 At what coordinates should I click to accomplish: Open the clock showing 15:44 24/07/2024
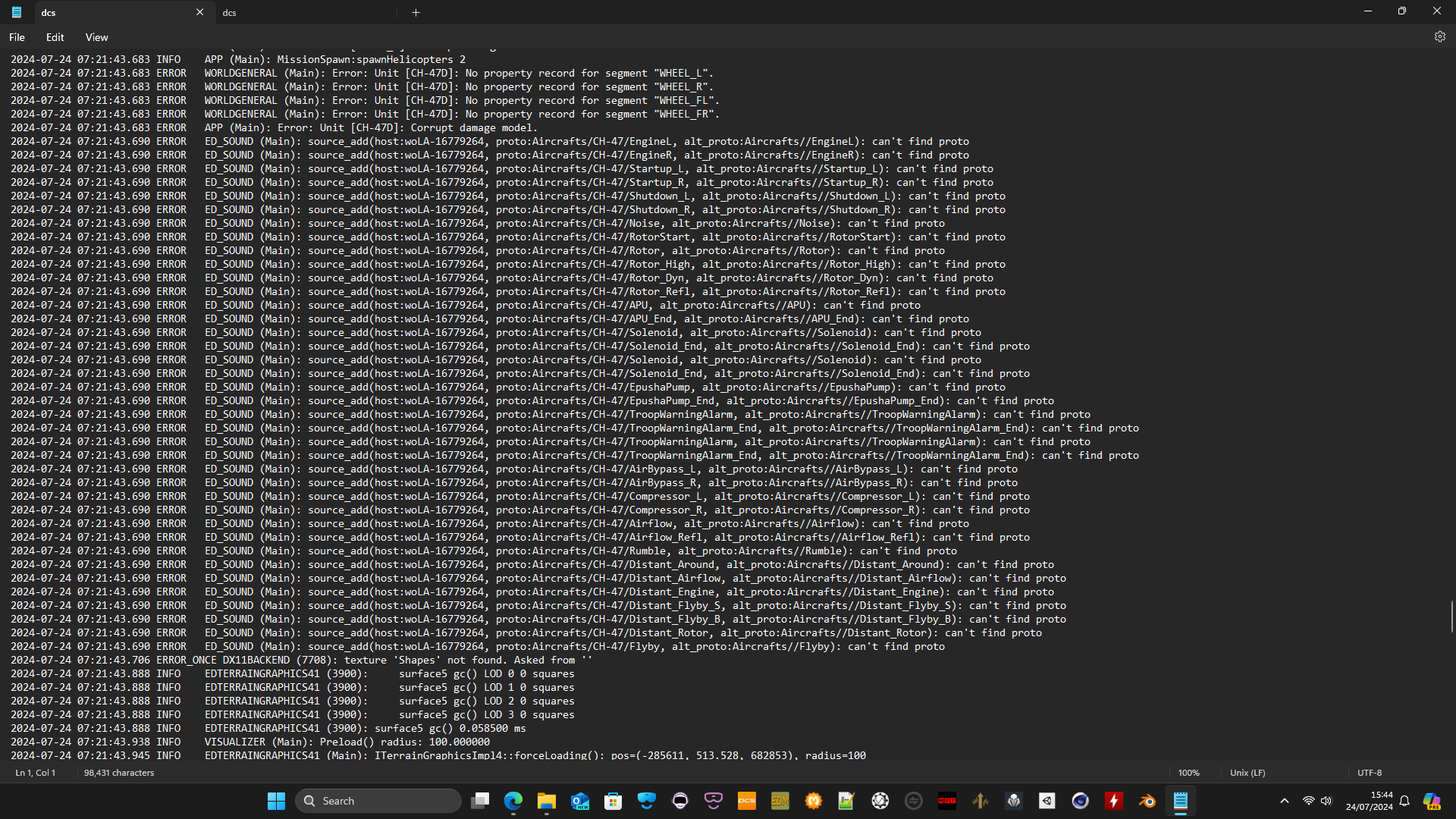[x=1370, y=801]
